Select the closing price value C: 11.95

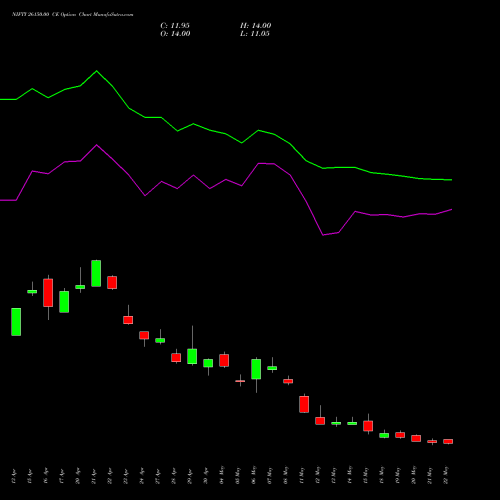[175, 26]
